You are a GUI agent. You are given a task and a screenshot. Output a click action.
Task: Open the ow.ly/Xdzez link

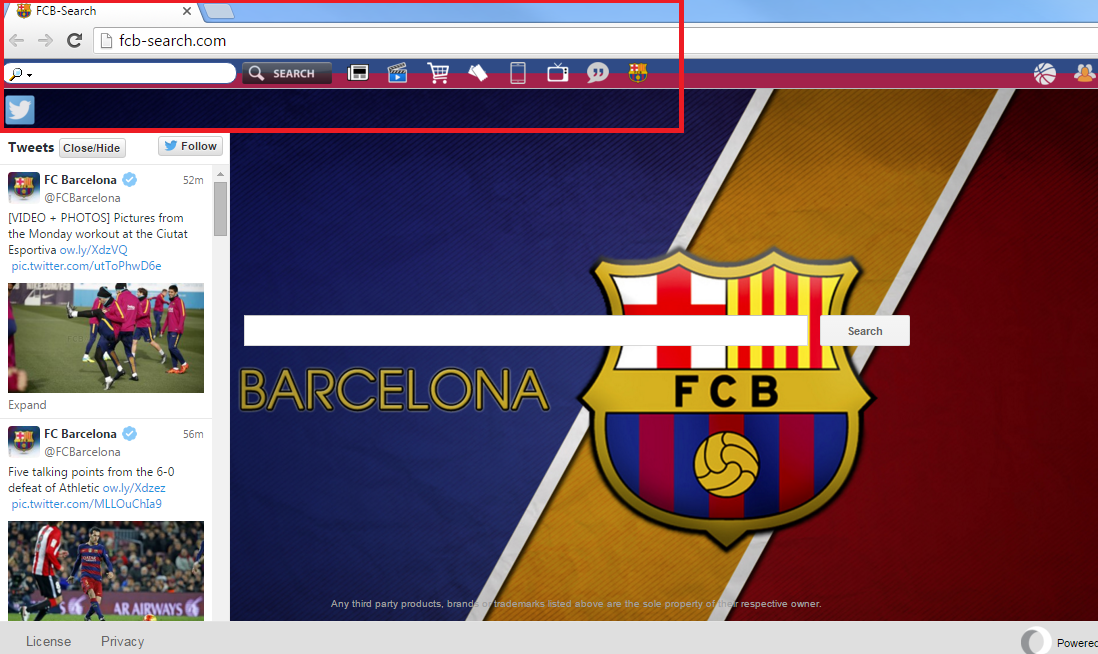click(x=134, y=488)
